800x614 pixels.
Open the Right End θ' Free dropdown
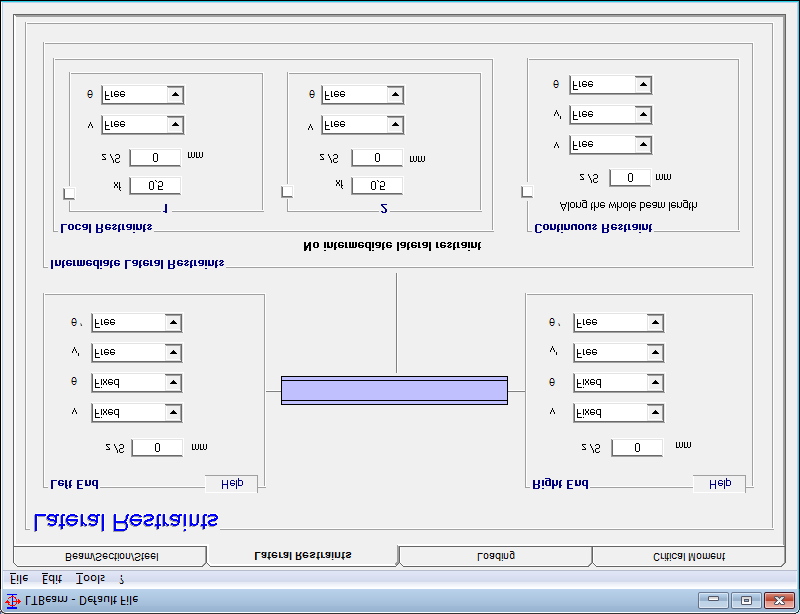tap(619, 323)
